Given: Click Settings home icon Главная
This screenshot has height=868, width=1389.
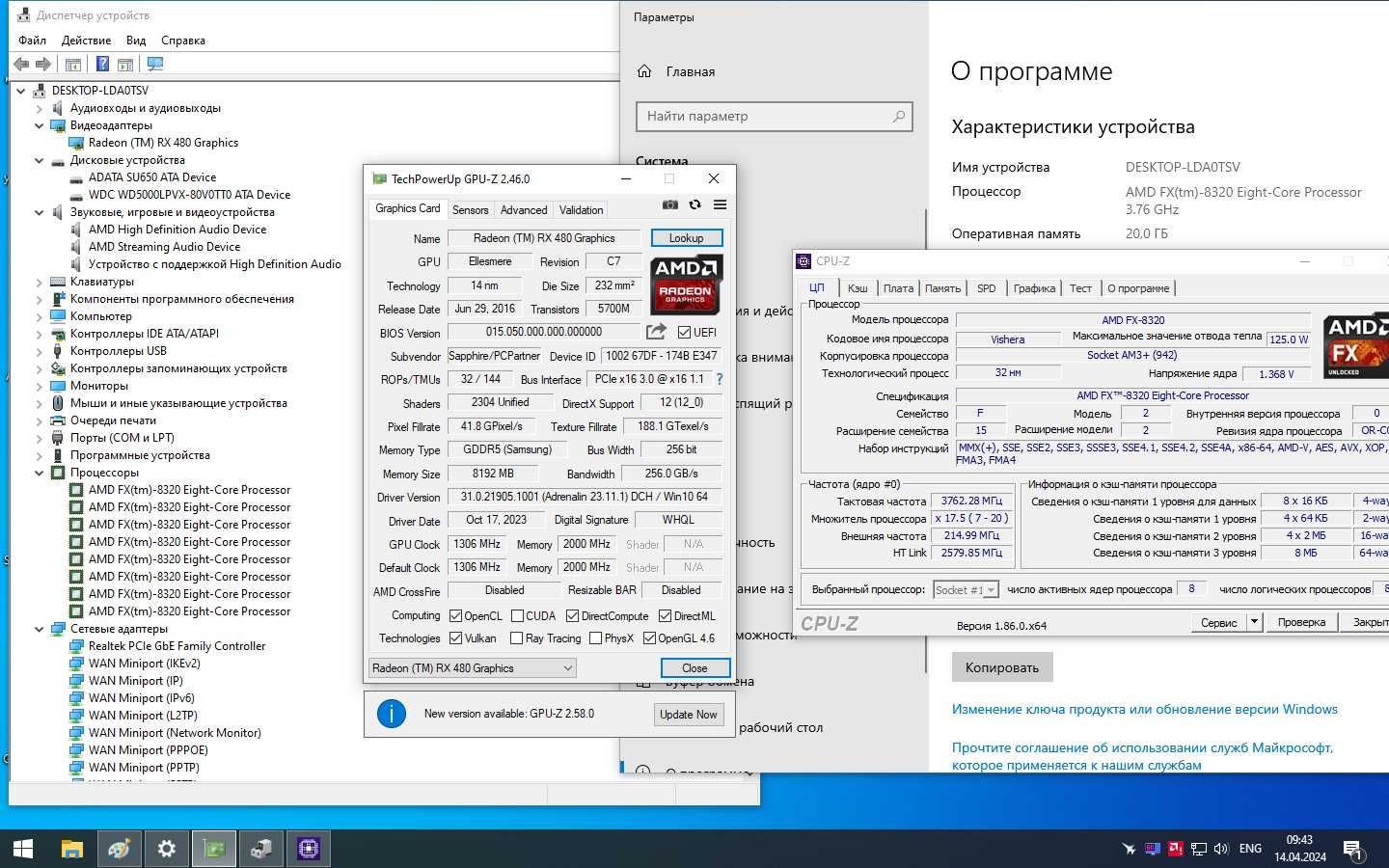Looking at the screenshot, I should (644, 71).
